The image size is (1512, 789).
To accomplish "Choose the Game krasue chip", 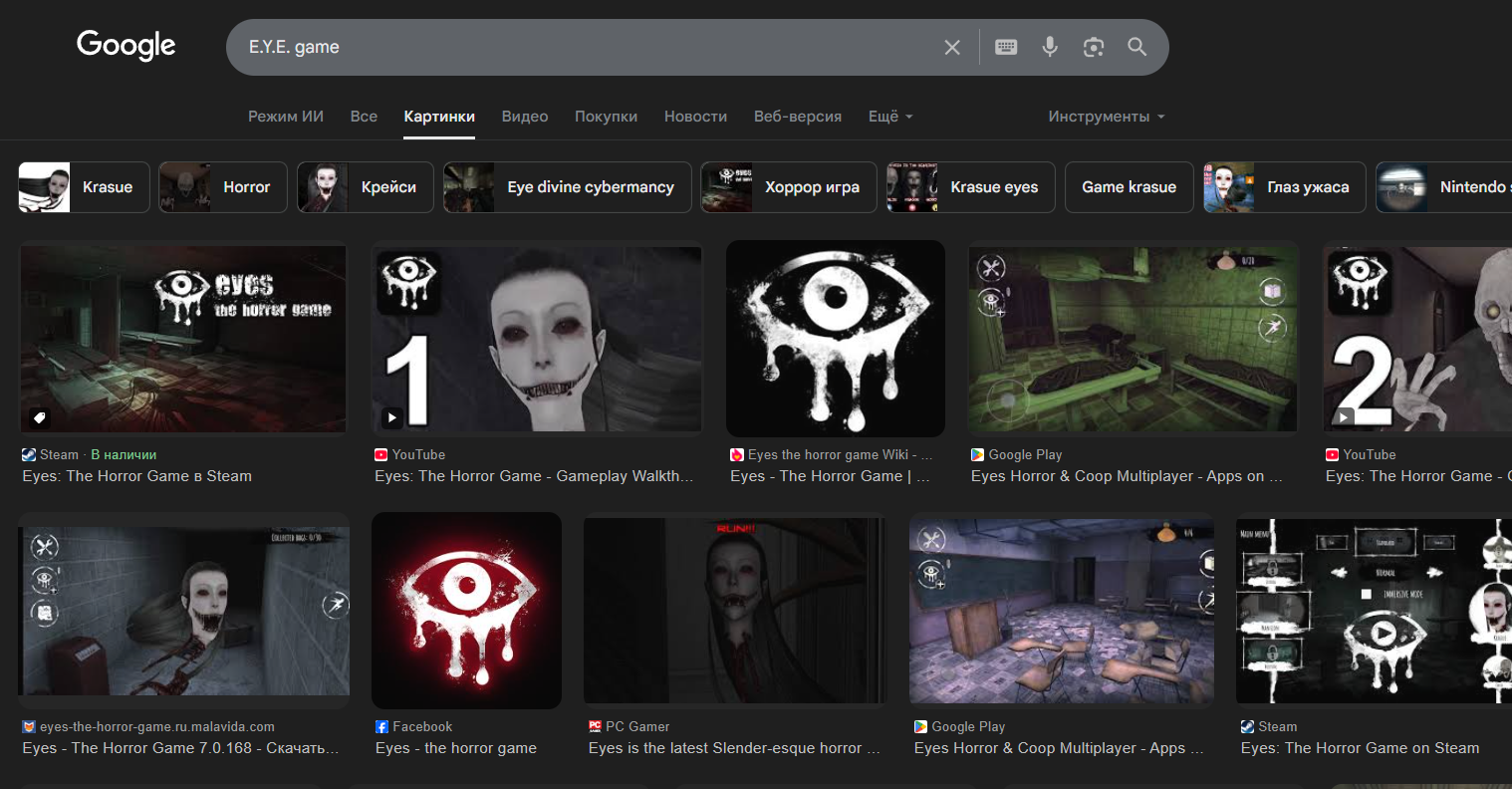I will (x=1130, y=187).
